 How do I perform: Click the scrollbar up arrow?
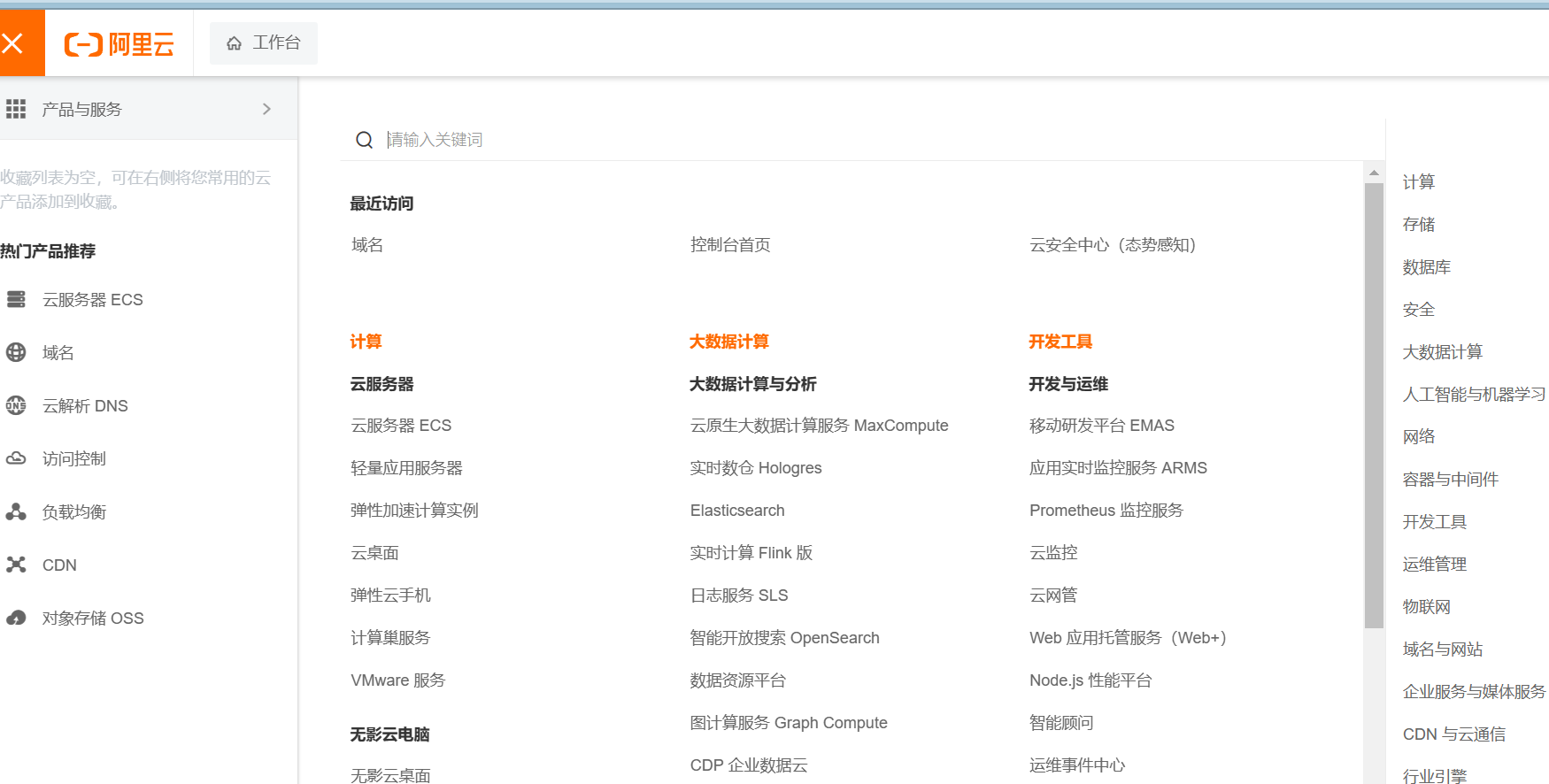1374,173
